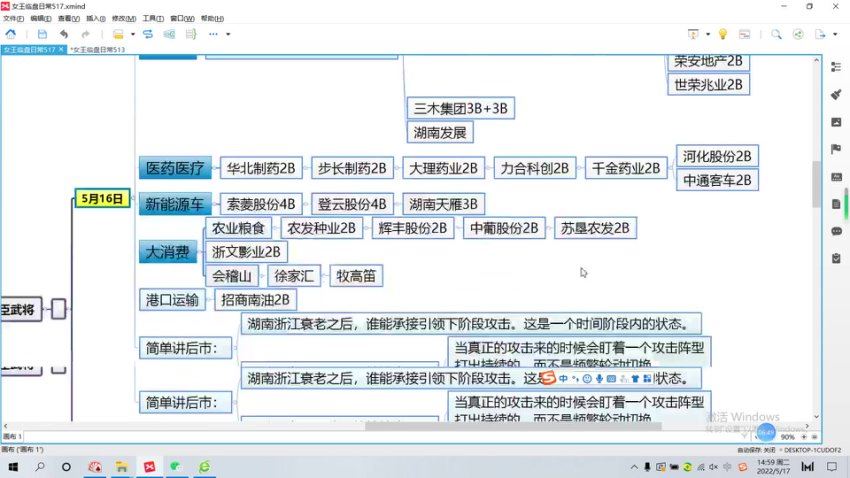Open the Format brush panel in the sidebar

pyautogui.click(x=836, y=94)
